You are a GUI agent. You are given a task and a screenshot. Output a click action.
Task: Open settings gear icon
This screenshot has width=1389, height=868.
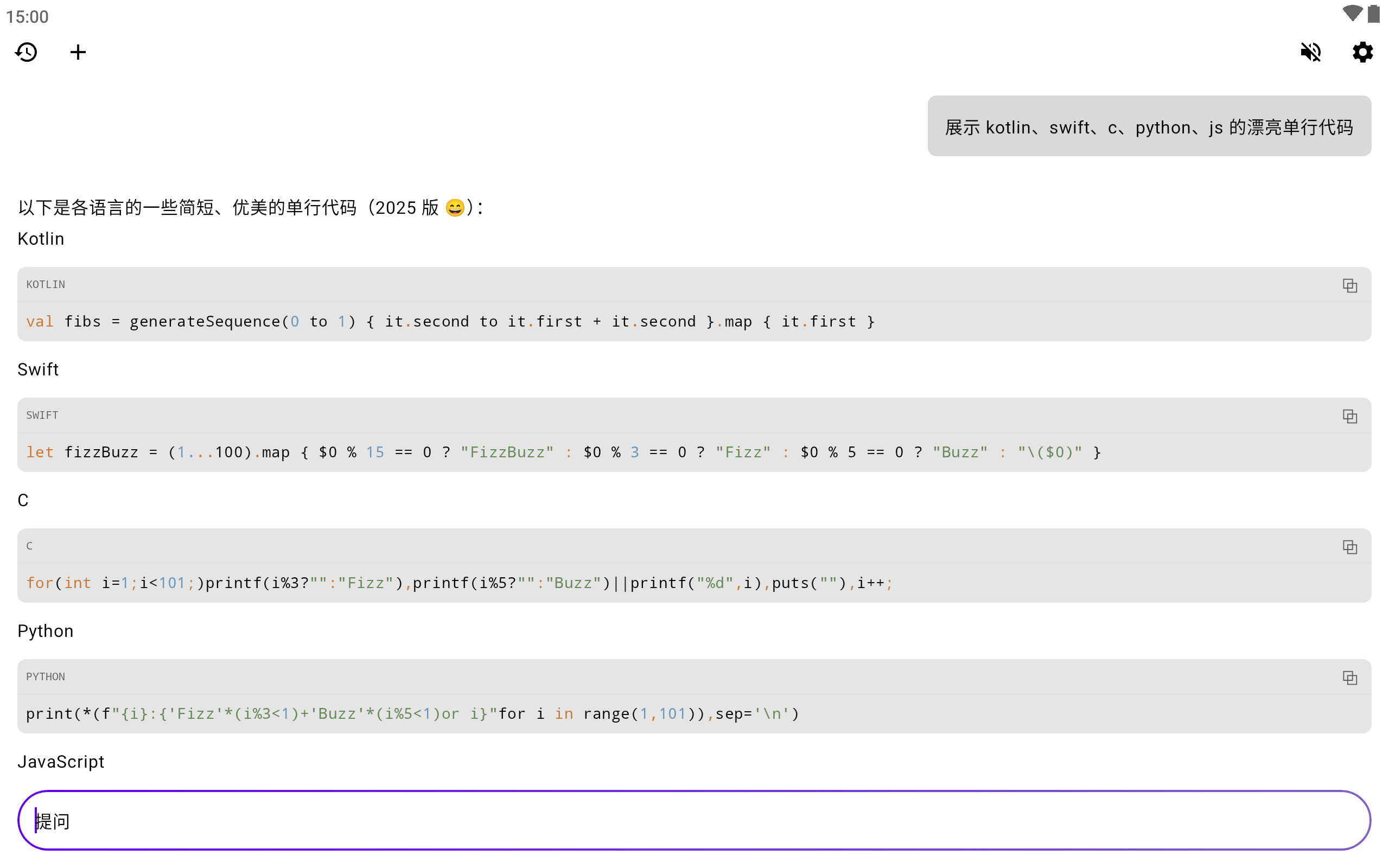tap(1362, 52)
